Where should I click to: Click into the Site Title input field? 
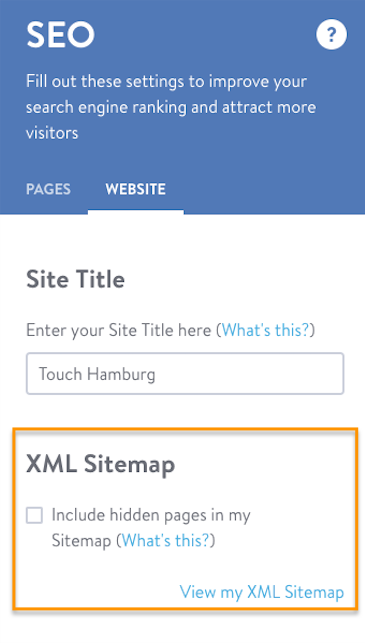[x=185, y=374]
